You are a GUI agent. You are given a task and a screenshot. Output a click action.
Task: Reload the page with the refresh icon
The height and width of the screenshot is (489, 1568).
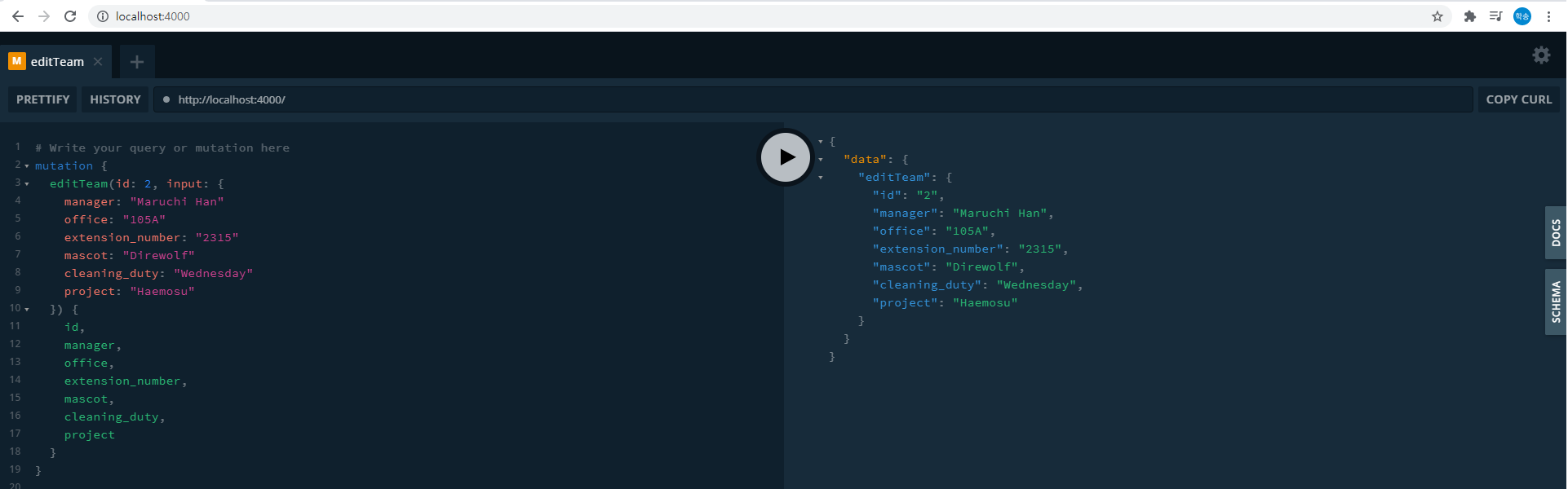(70, 16)
